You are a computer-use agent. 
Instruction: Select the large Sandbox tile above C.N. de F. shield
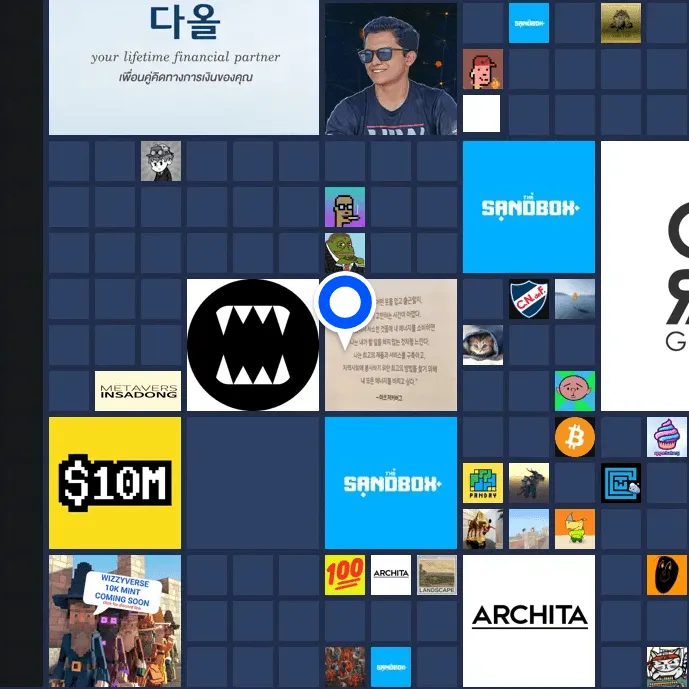pos(529,207)
